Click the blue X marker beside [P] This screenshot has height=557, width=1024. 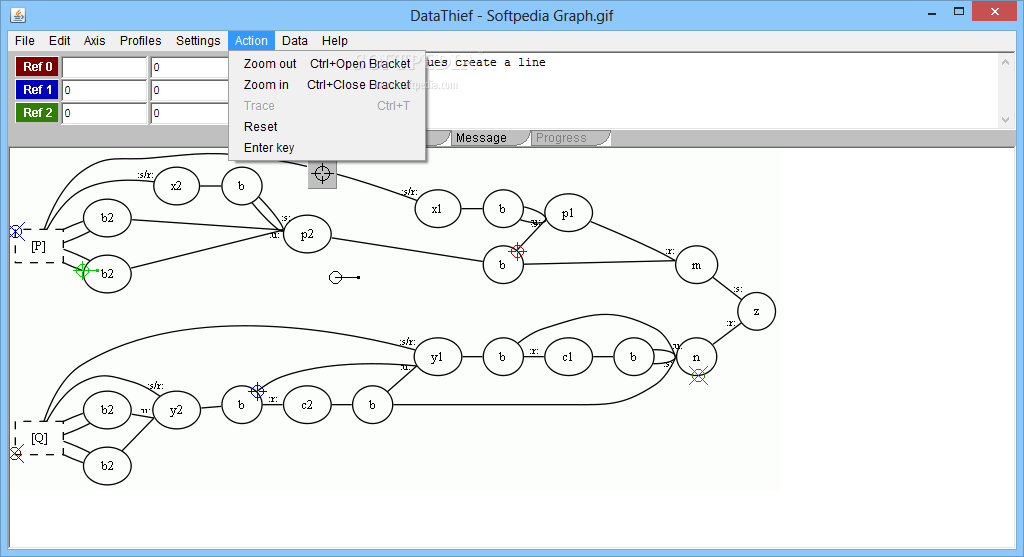pyautogui.click(x=16, y=231)
